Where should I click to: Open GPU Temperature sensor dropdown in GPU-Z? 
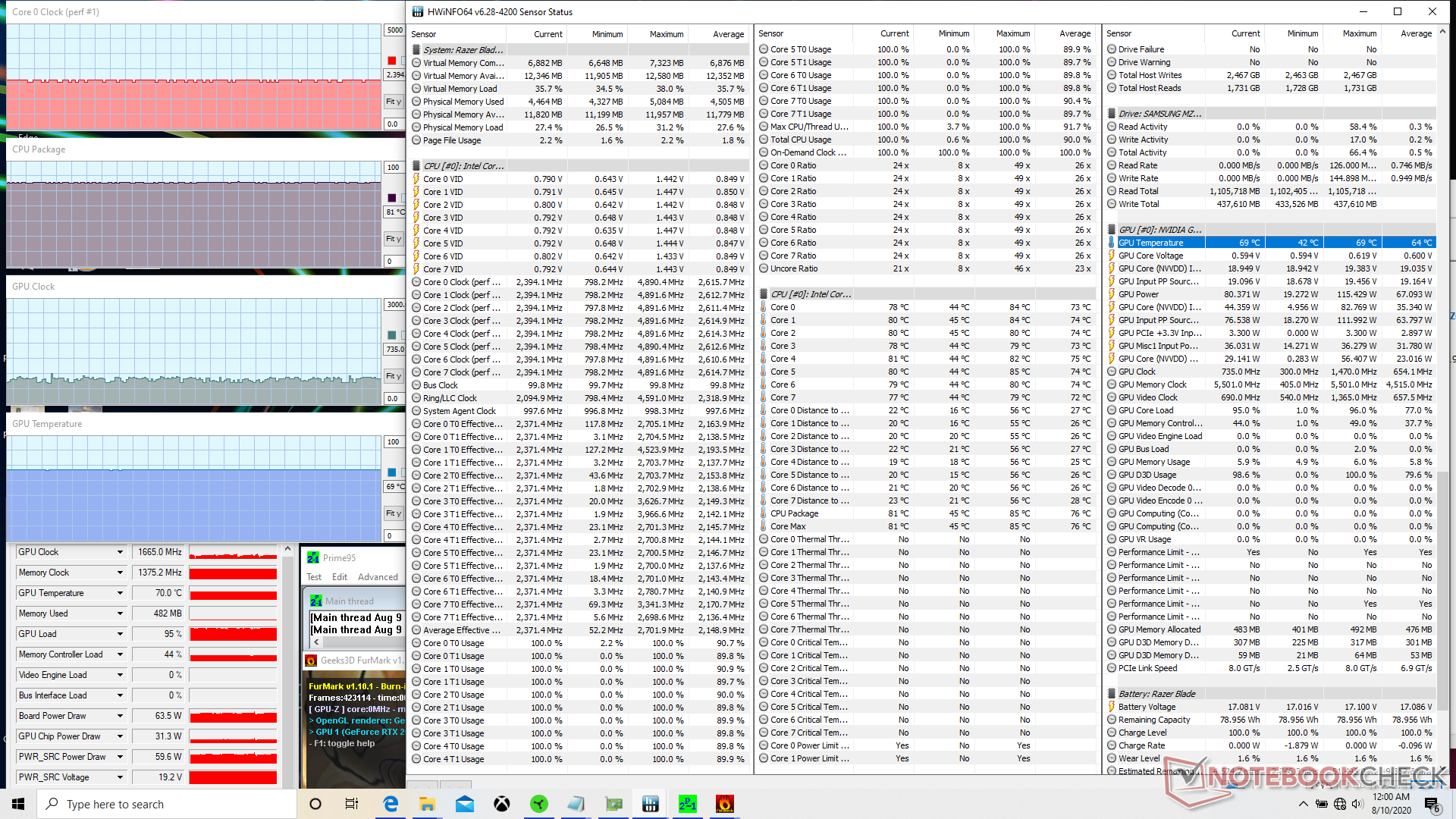point(120,593)
